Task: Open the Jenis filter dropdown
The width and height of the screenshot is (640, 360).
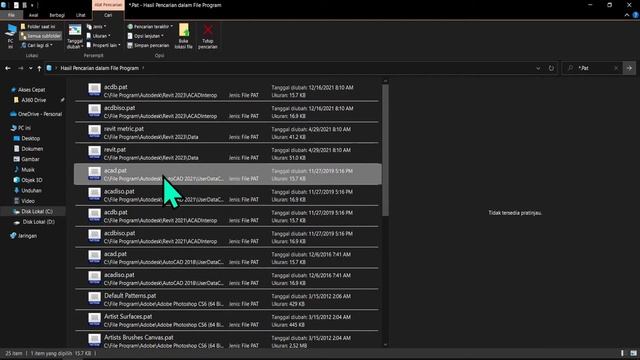Action: click(96, 27)
